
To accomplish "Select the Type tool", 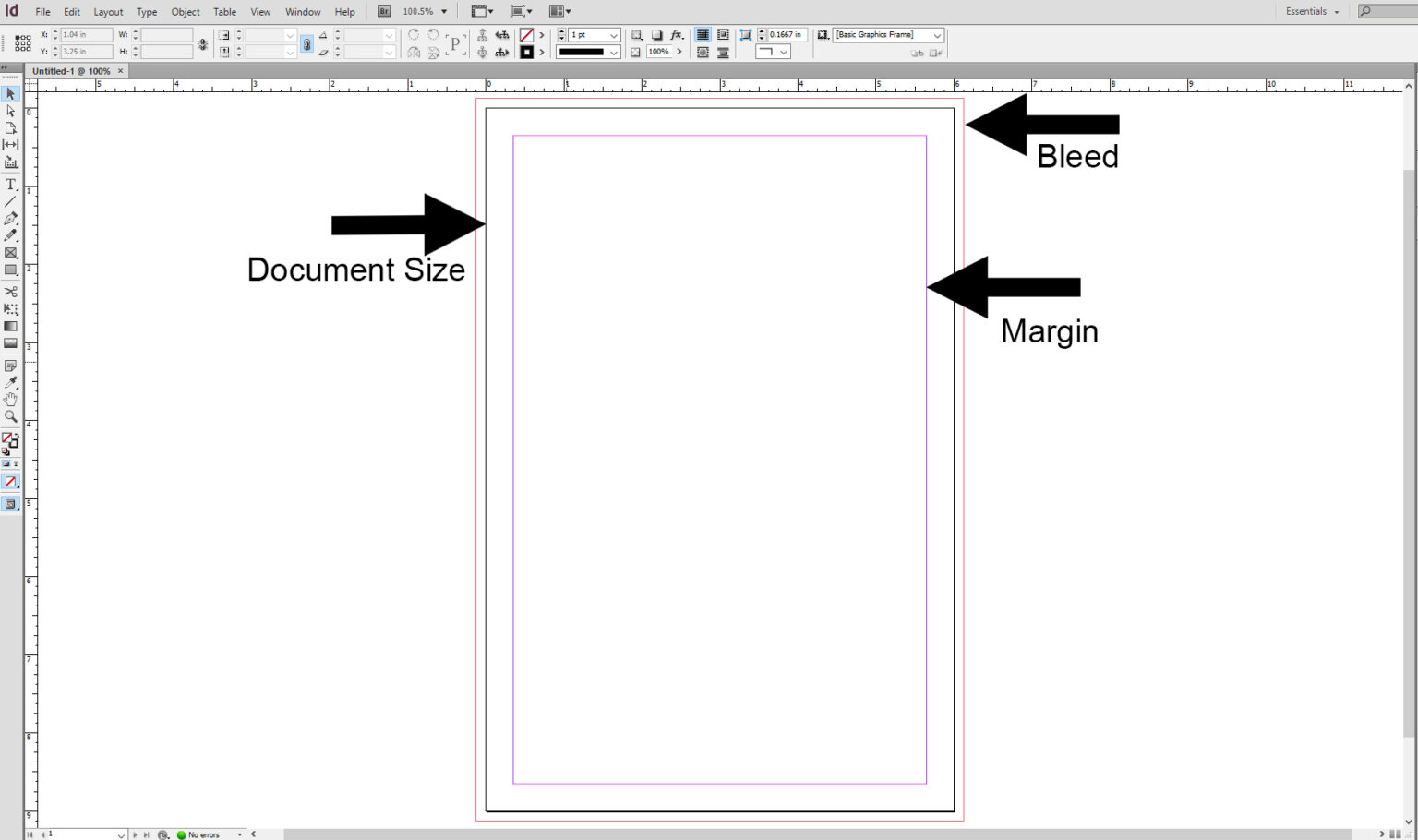I will click(11, 184).
